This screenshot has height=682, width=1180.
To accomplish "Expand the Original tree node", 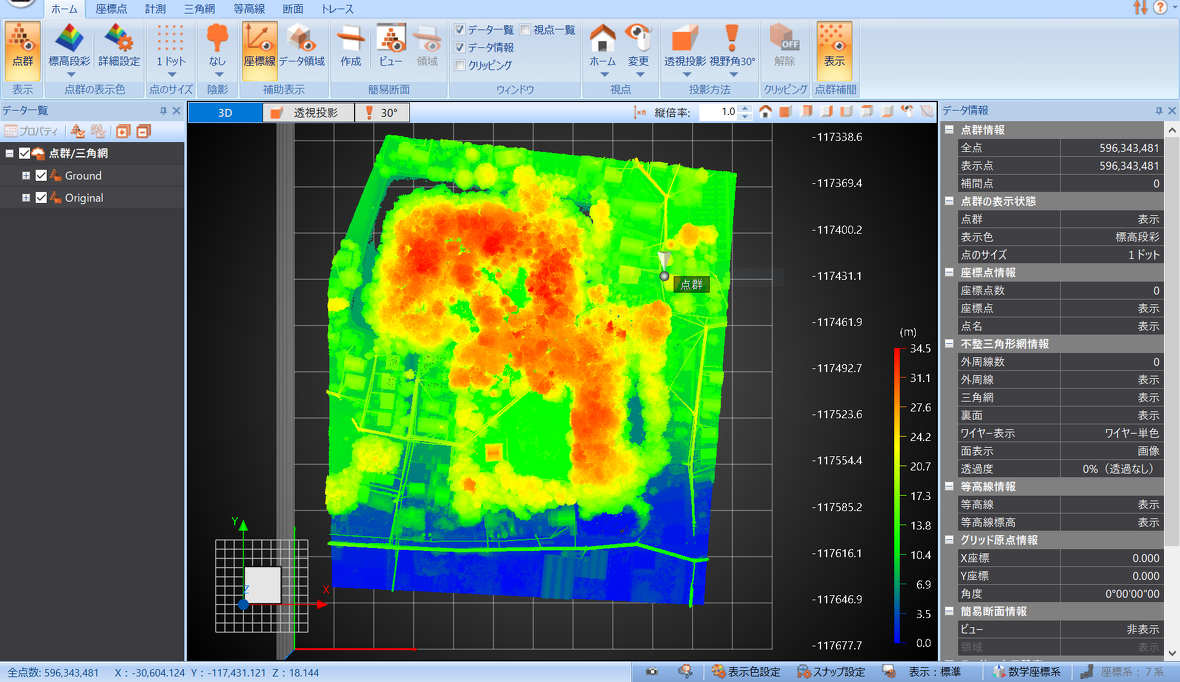I will [x=26, y=198].
